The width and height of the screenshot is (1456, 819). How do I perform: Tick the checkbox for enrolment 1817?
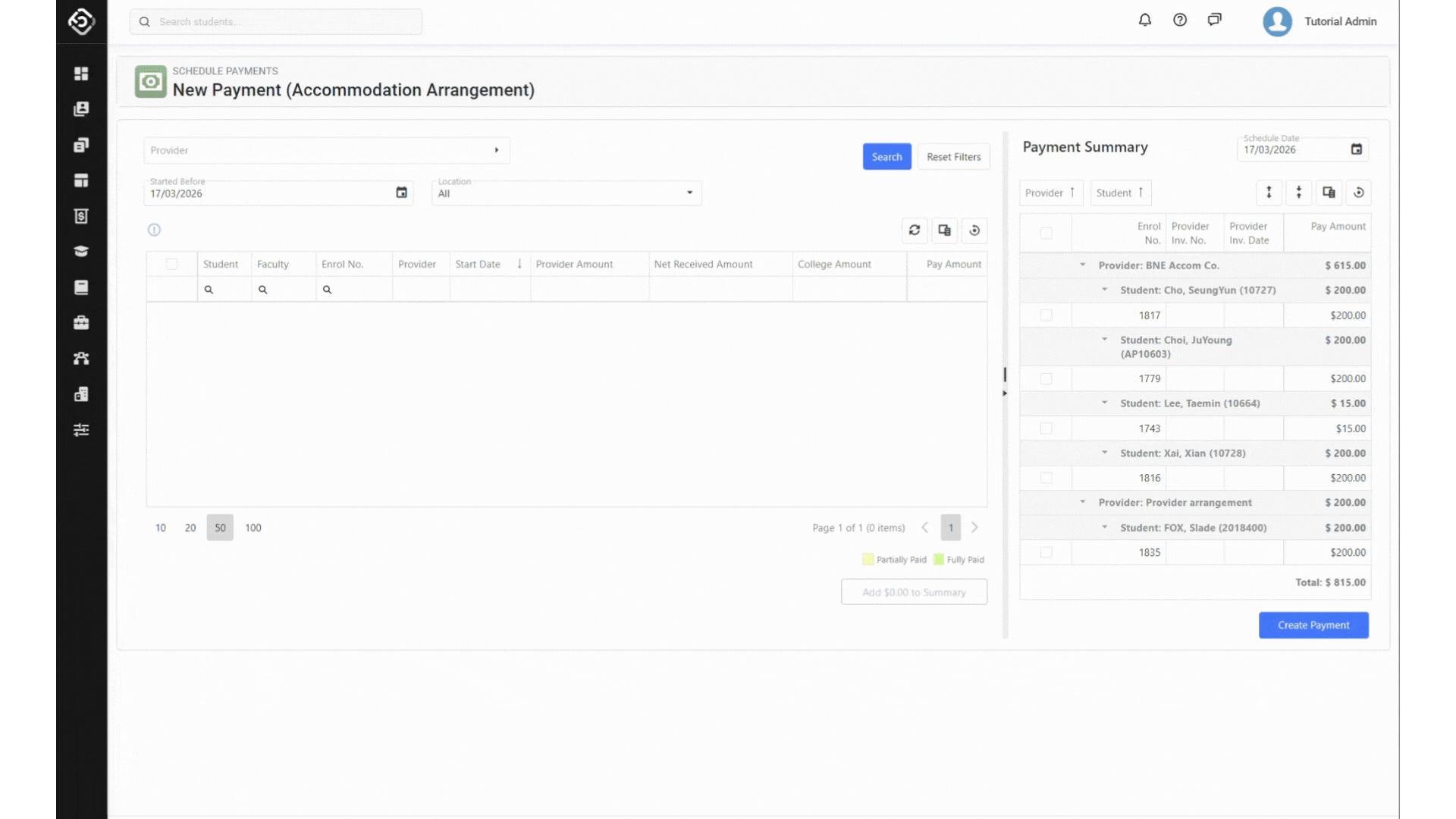1046,315
